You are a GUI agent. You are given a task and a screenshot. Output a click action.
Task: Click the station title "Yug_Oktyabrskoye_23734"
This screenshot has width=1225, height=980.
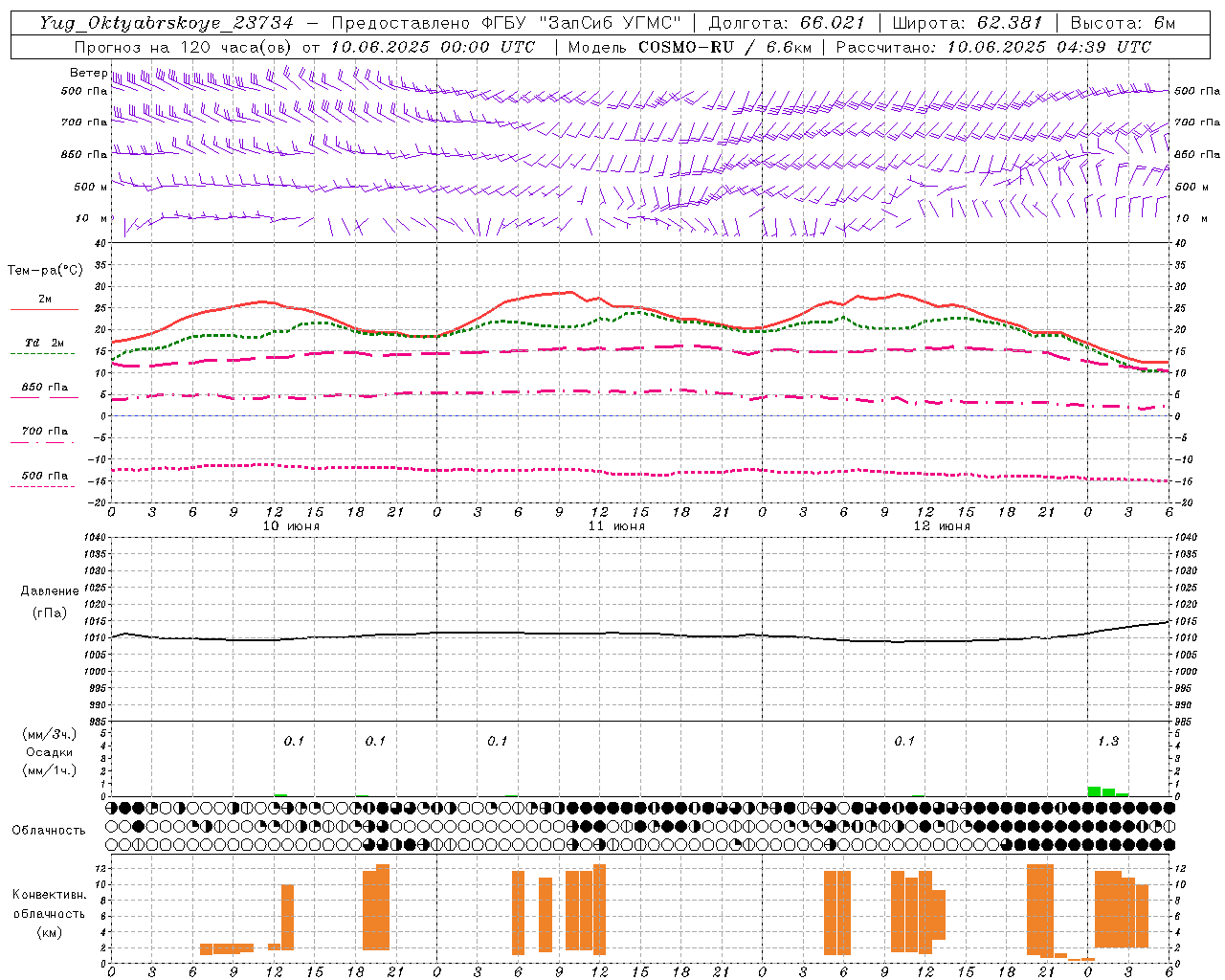[x=167, y=23]
